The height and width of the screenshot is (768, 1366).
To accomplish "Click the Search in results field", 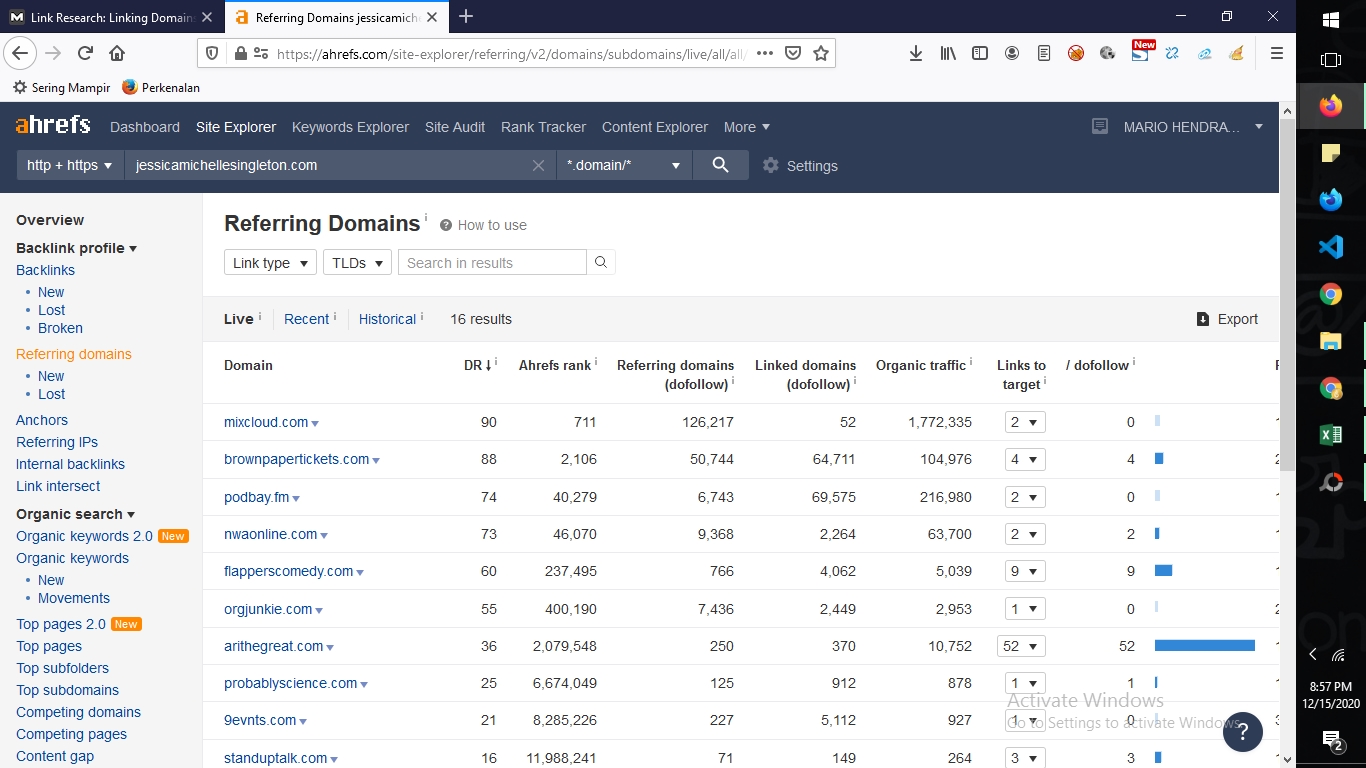I will (492, 262).
